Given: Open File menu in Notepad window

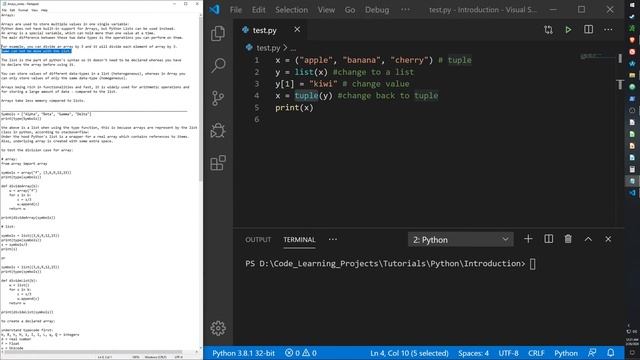Looking at the screenshot, I should (x=4, y=10).
